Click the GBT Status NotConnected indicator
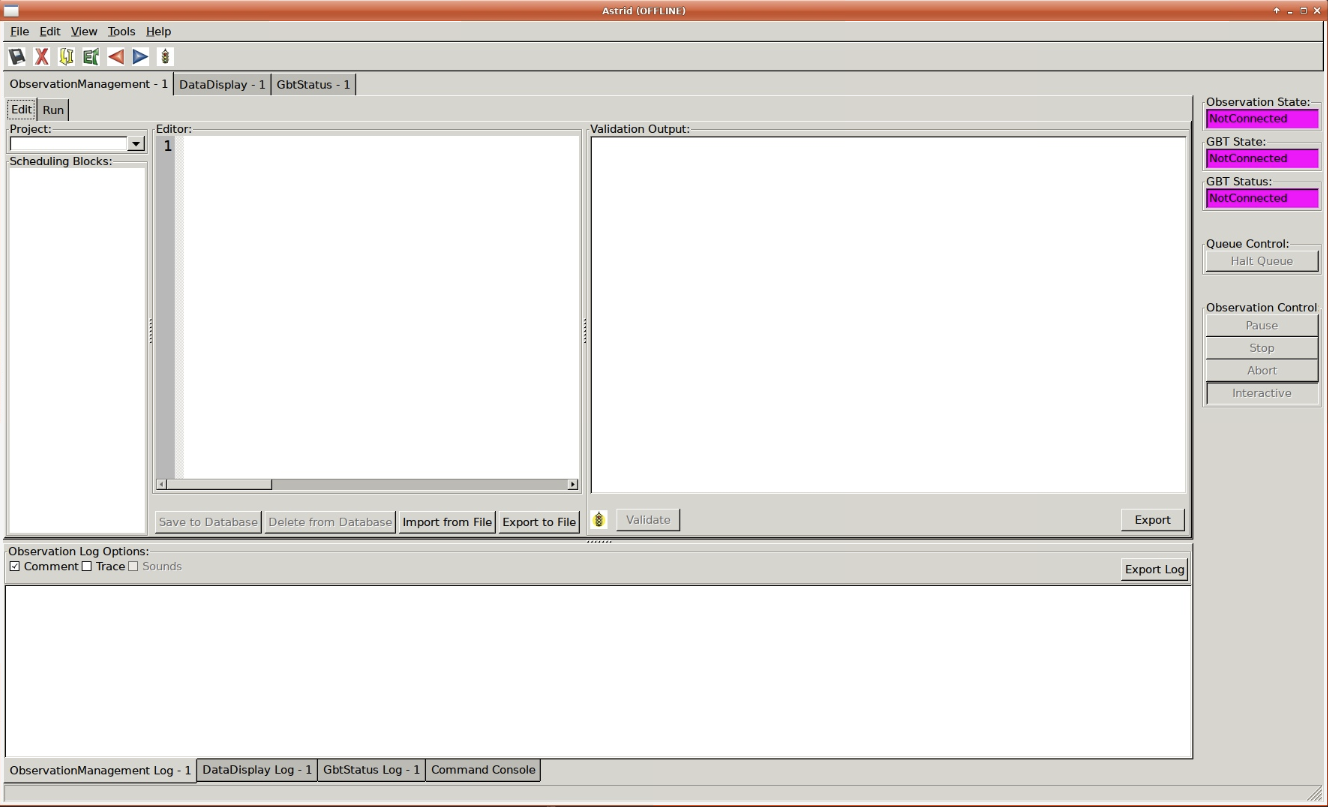Image resolution: width=1328 pixels, height=807 pixels. coord(1262,198)
